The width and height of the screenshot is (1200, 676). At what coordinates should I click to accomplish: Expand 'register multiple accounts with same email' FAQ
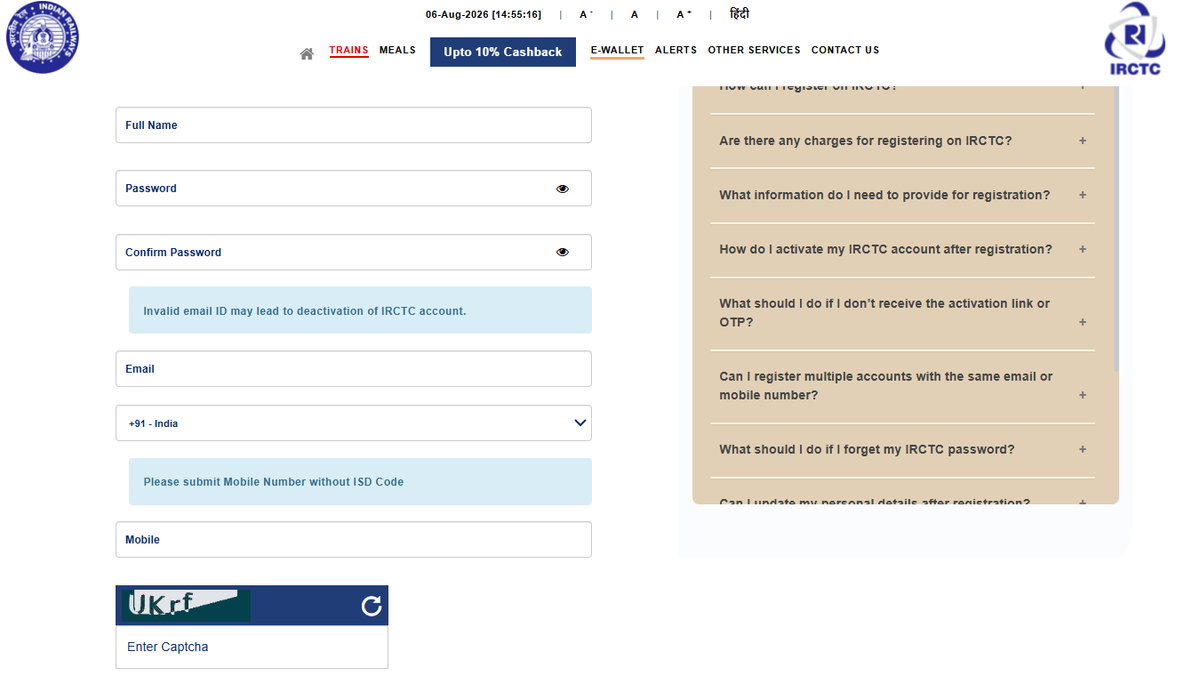pos(902,386)
